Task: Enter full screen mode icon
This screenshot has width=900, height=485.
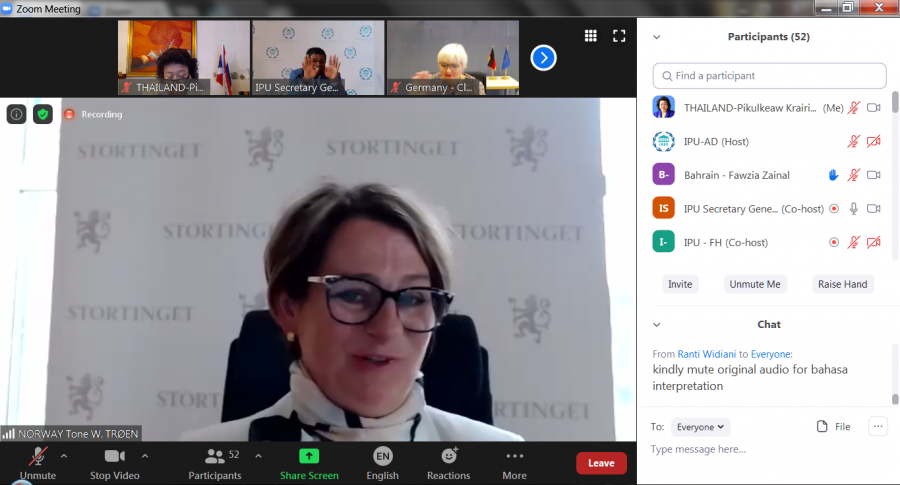Action: pos(619,36)
